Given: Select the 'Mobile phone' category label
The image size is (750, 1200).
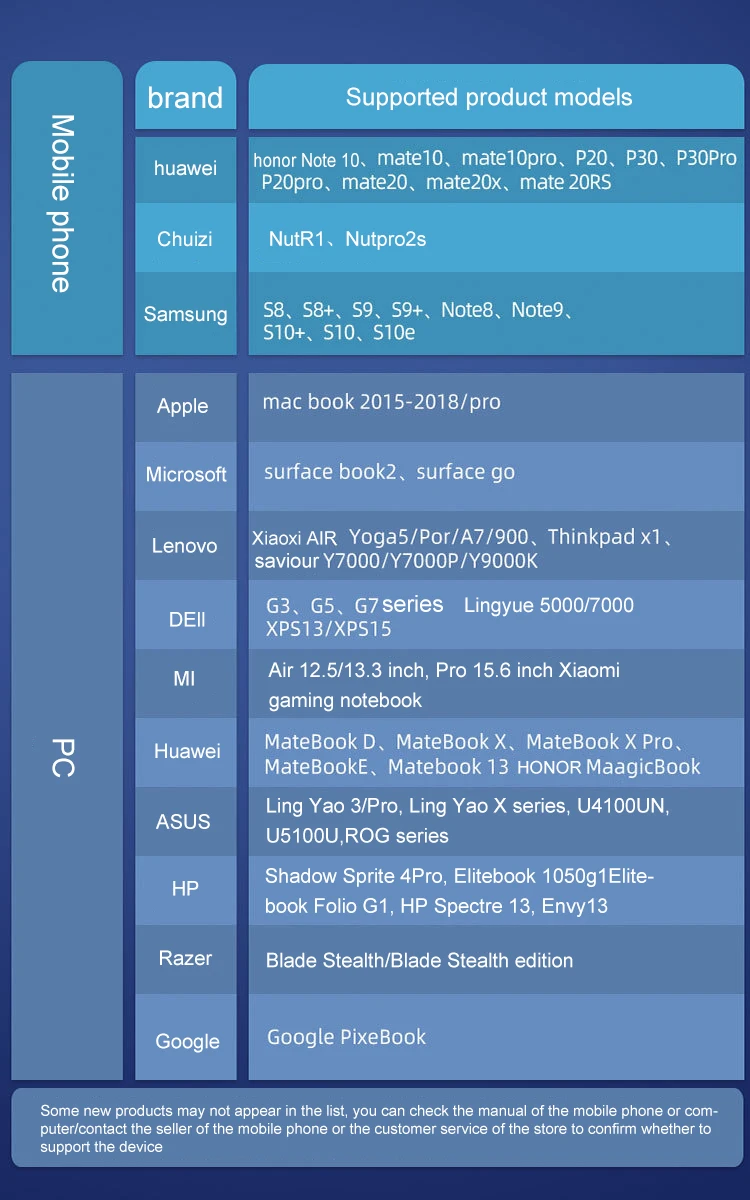Looking at the screenshot, I should coord(62,204).
